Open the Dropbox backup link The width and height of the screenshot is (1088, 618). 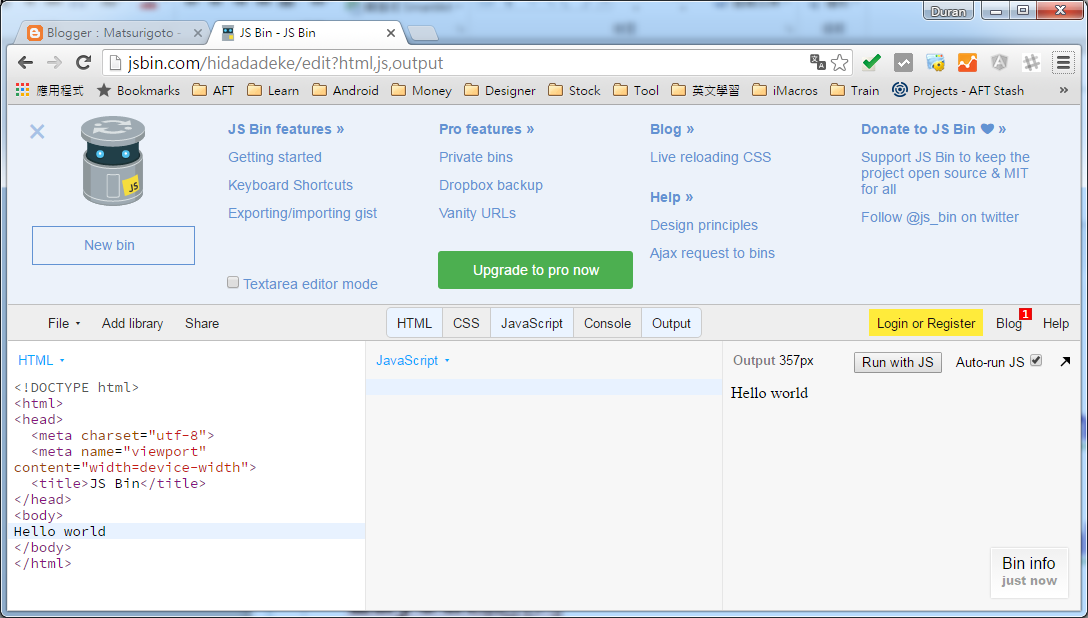pos(491,185)
